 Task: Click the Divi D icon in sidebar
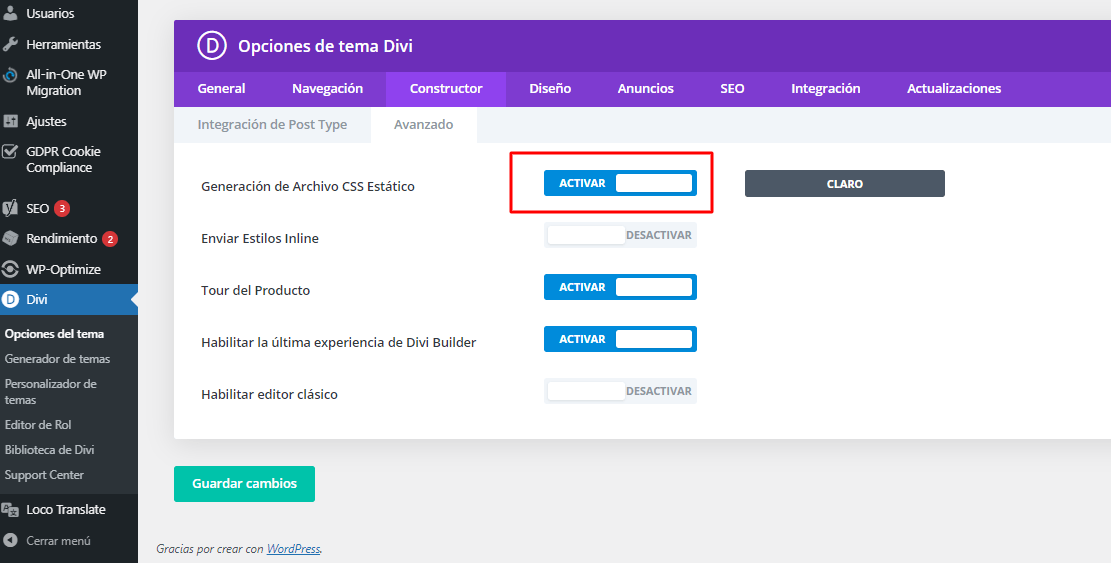click(10, 300)
